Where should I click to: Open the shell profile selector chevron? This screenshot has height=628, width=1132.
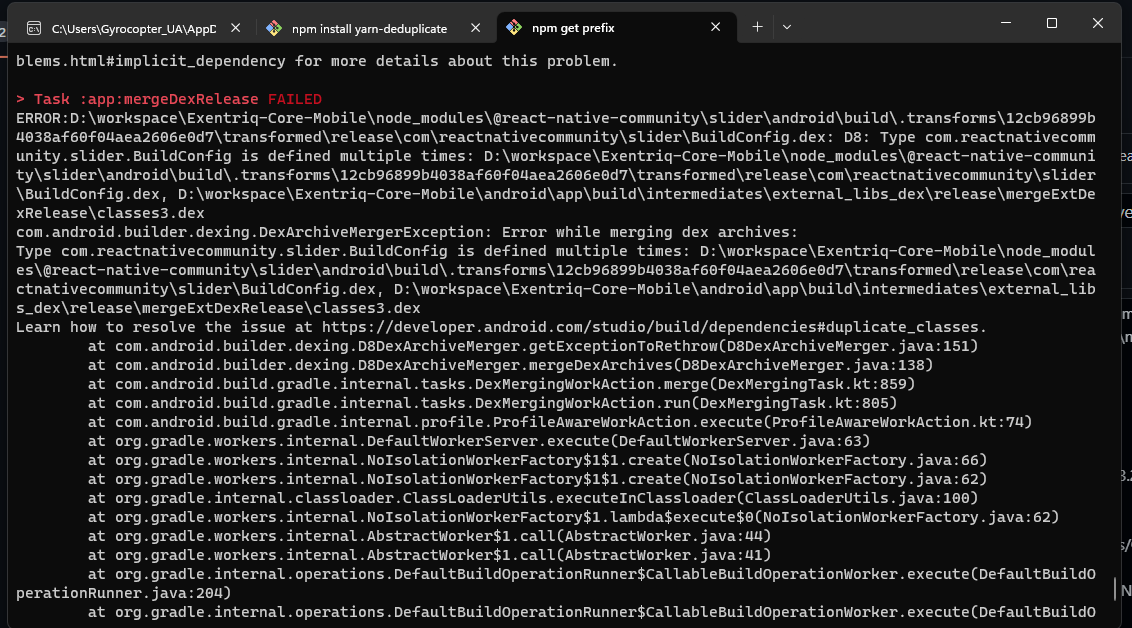(x=787, y=27)
